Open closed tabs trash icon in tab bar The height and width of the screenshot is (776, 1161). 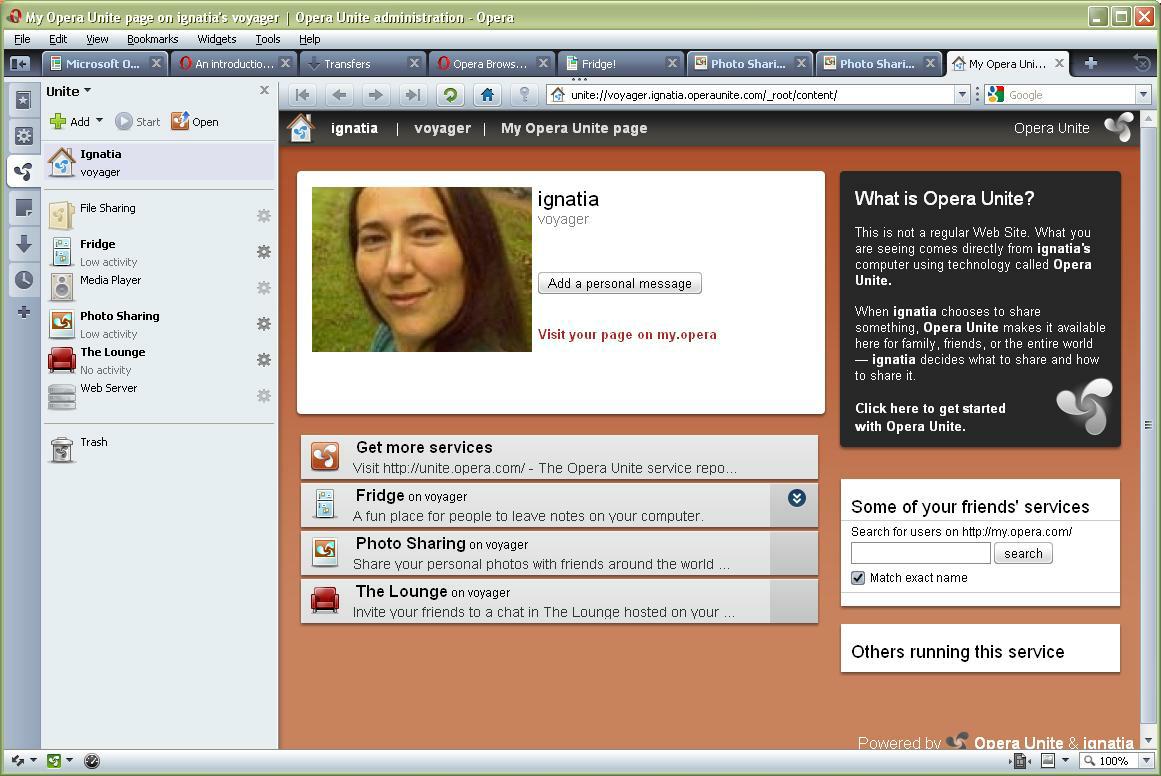[x=1143, y=64]
